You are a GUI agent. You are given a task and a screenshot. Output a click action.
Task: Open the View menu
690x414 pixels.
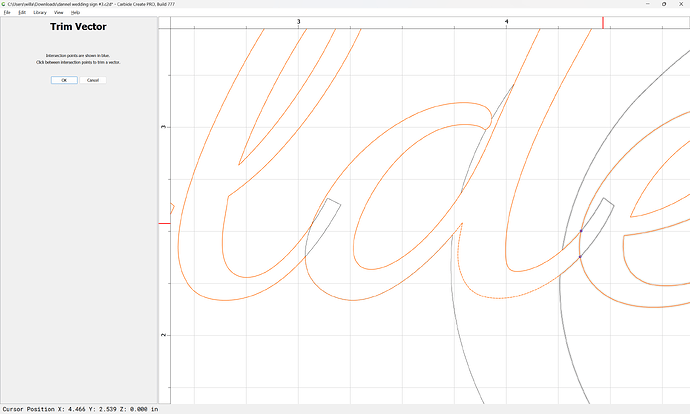(x=59, y=13)
